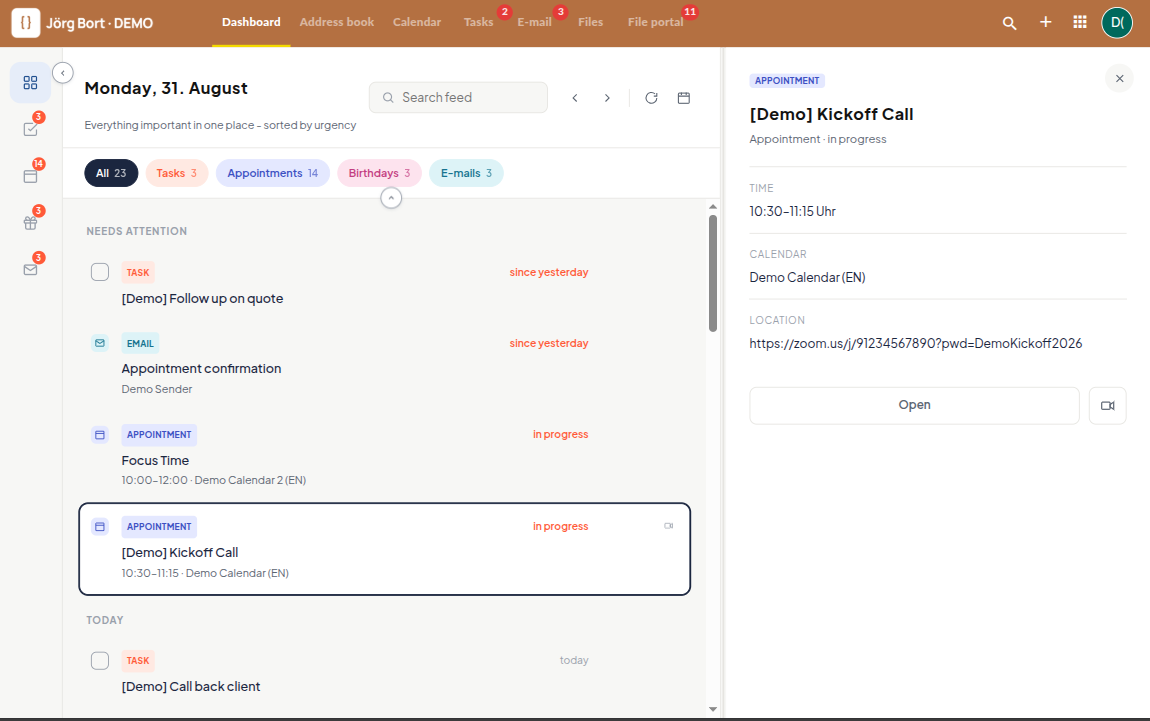
Task: Go to the previous day
Action: tap(575, 98)
